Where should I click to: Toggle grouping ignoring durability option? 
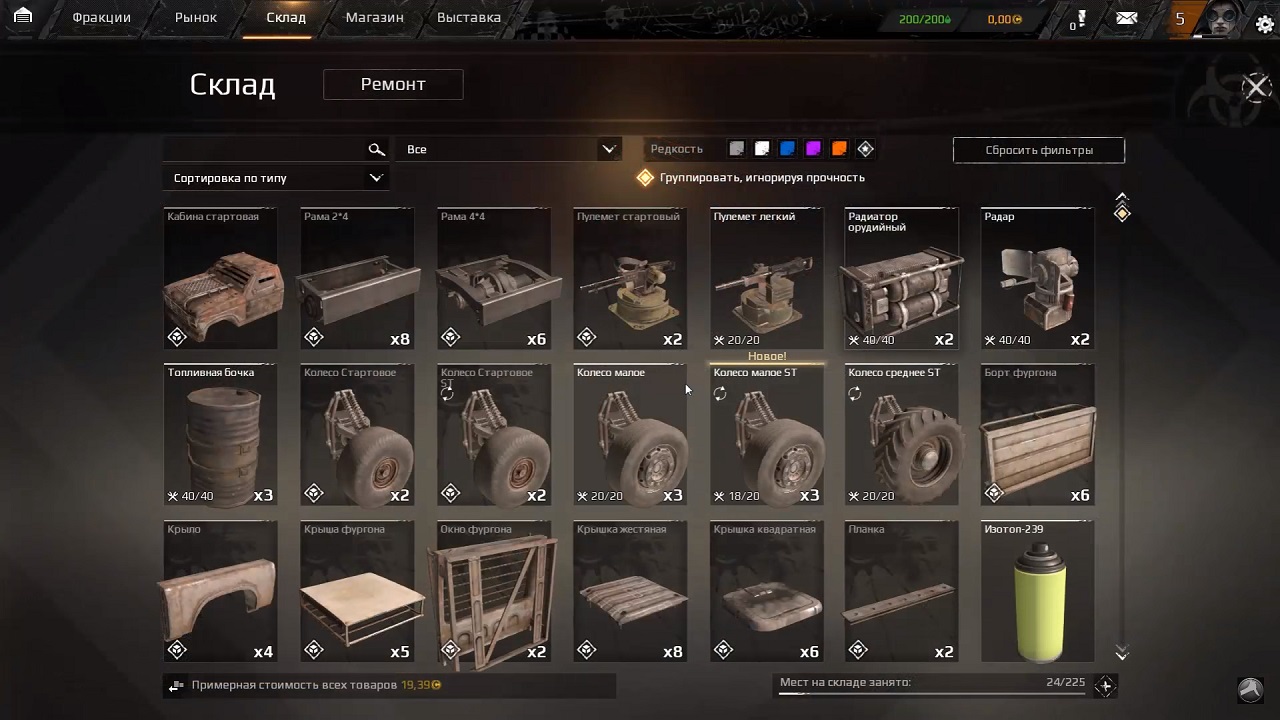[x=646, y=178]
